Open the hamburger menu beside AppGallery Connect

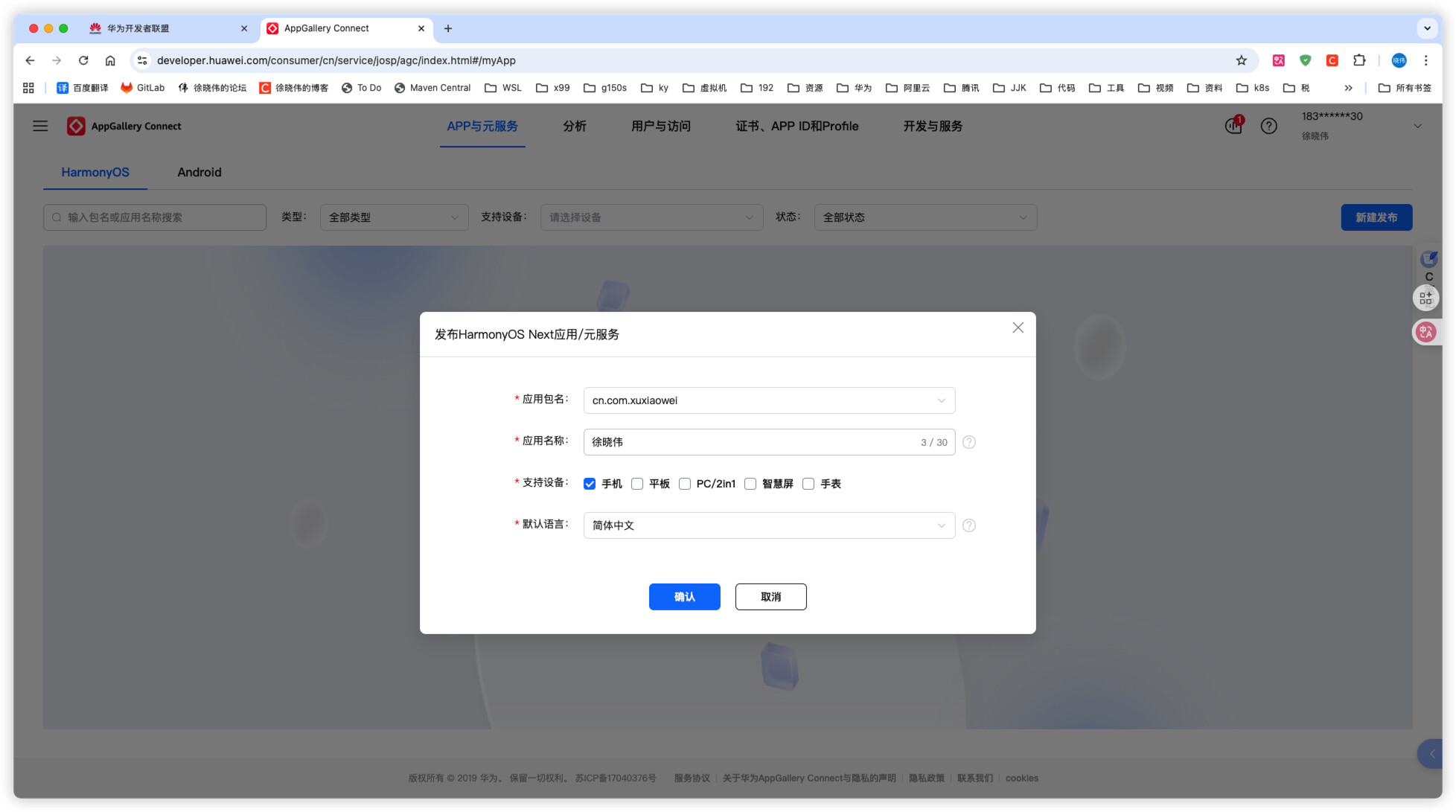tap(40, 126)
